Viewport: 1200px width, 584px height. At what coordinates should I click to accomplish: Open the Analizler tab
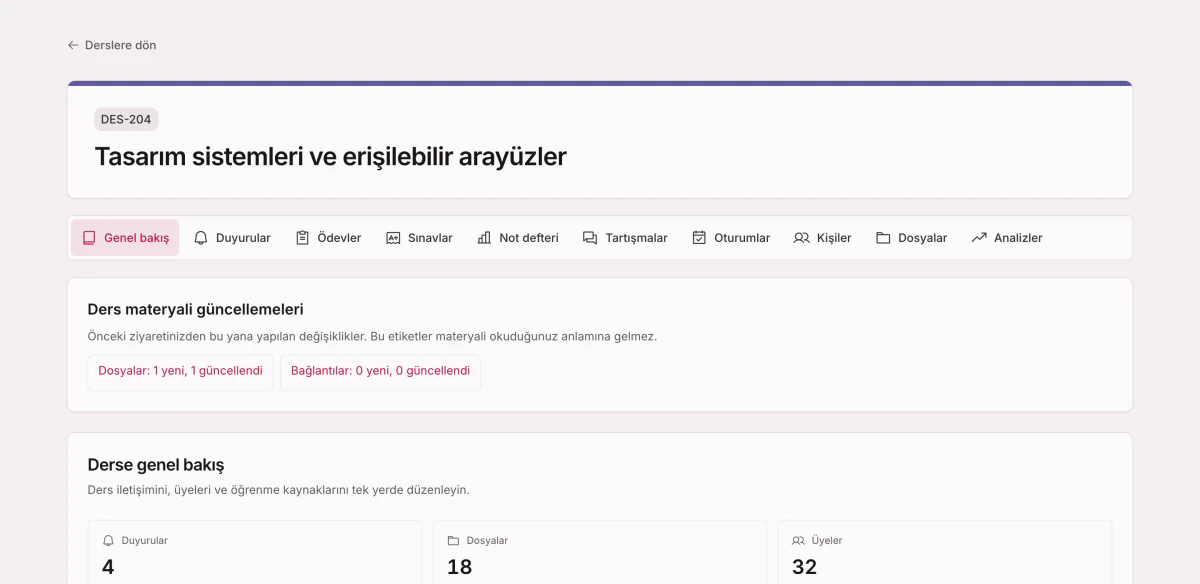[1007, 238]
